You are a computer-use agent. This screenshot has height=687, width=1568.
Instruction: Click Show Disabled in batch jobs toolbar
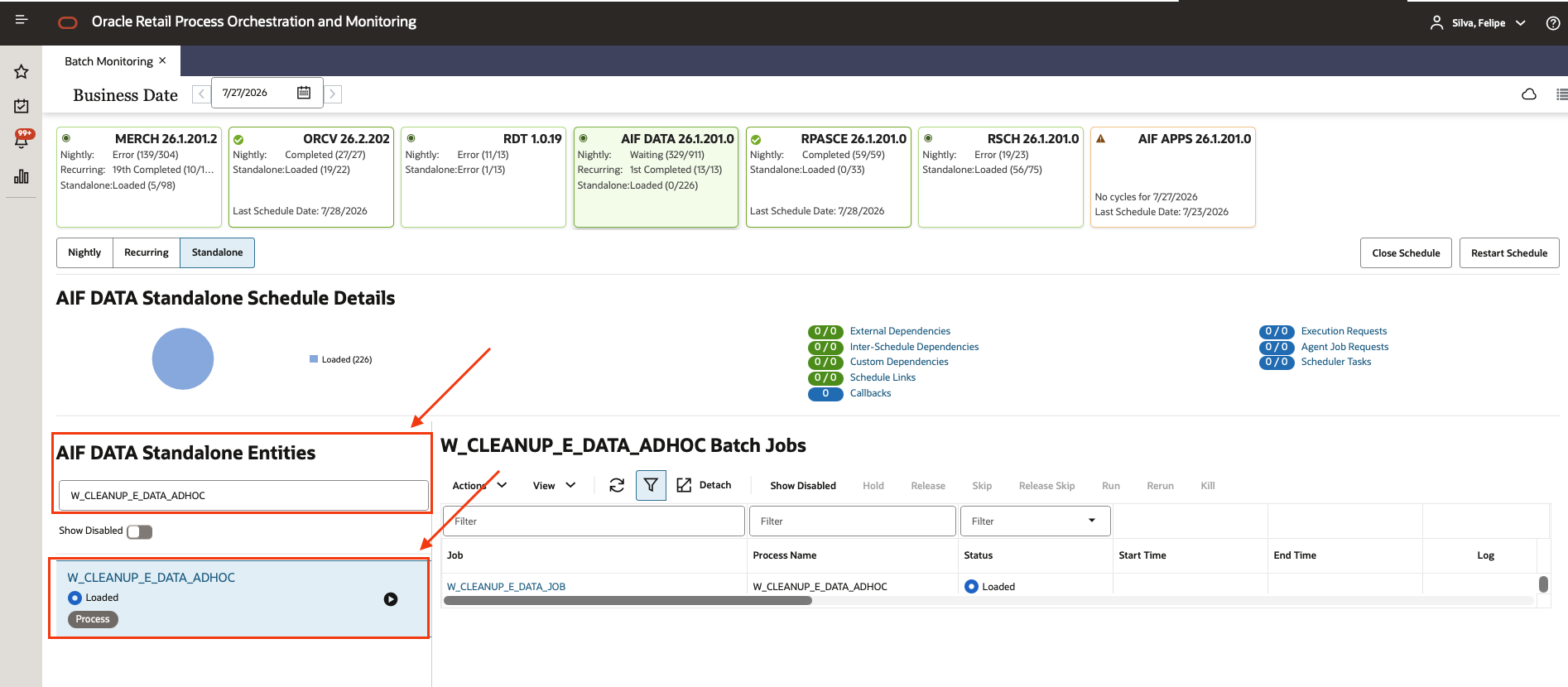[803, 486]
